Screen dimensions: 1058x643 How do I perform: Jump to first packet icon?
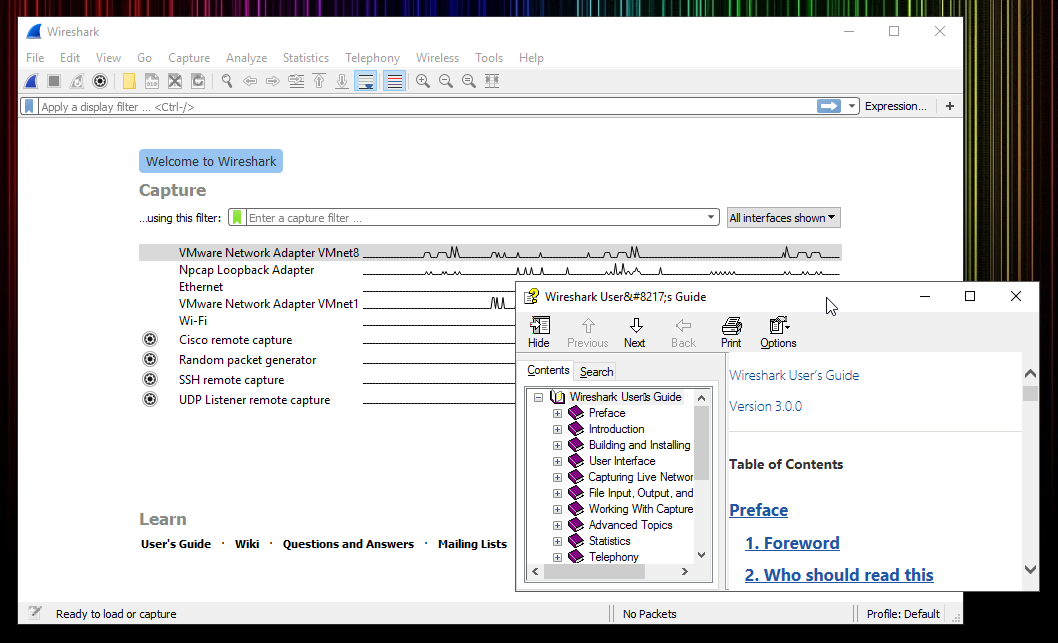319,81
